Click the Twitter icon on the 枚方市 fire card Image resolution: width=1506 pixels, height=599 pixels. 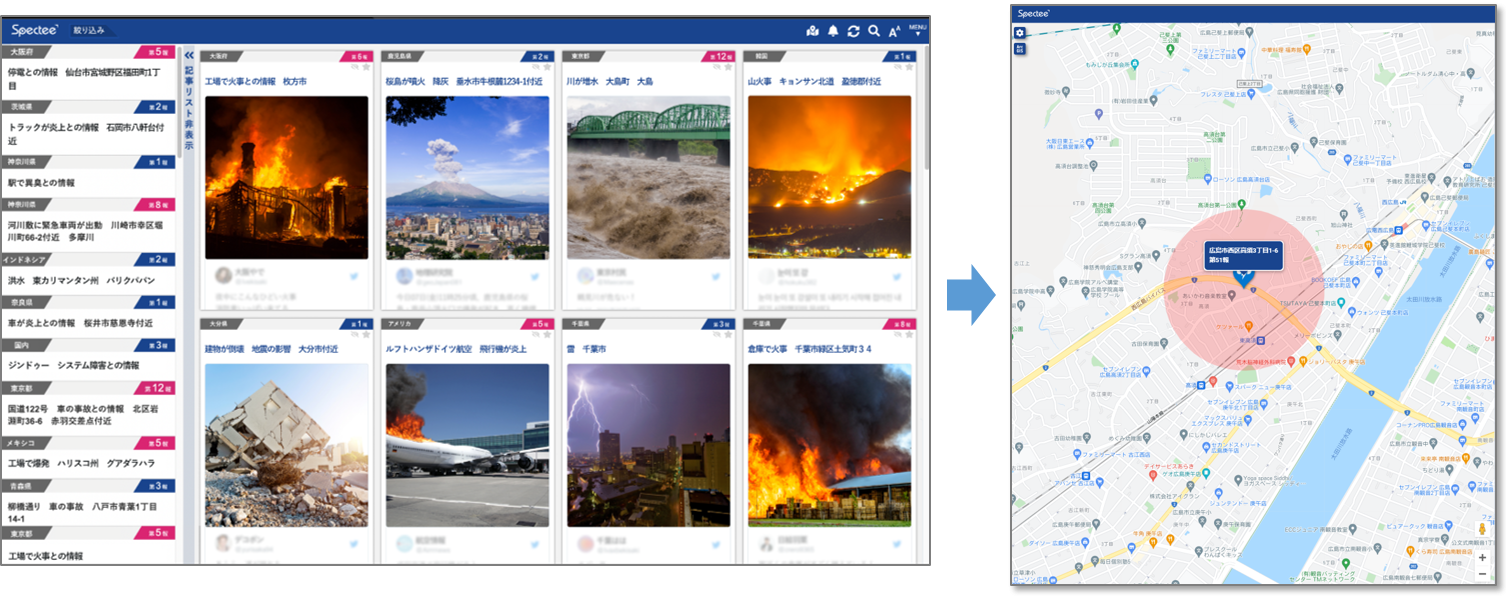(354, 277)
